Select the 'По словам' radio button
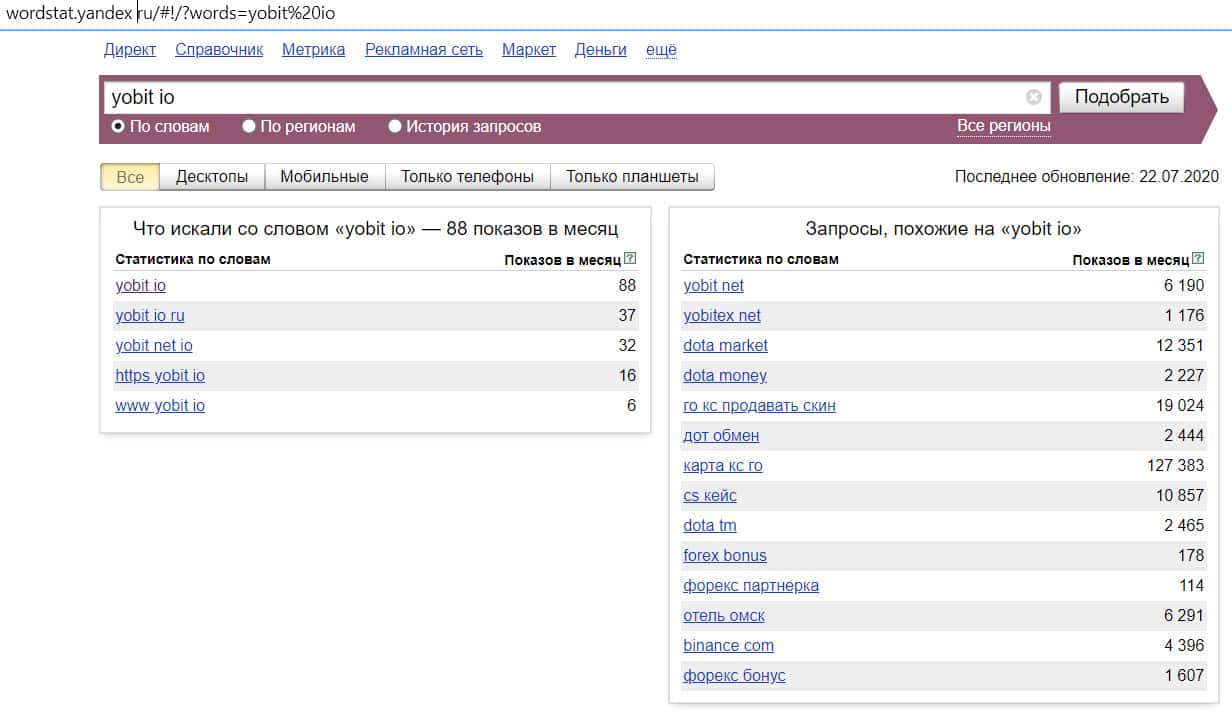 point(118,127)
